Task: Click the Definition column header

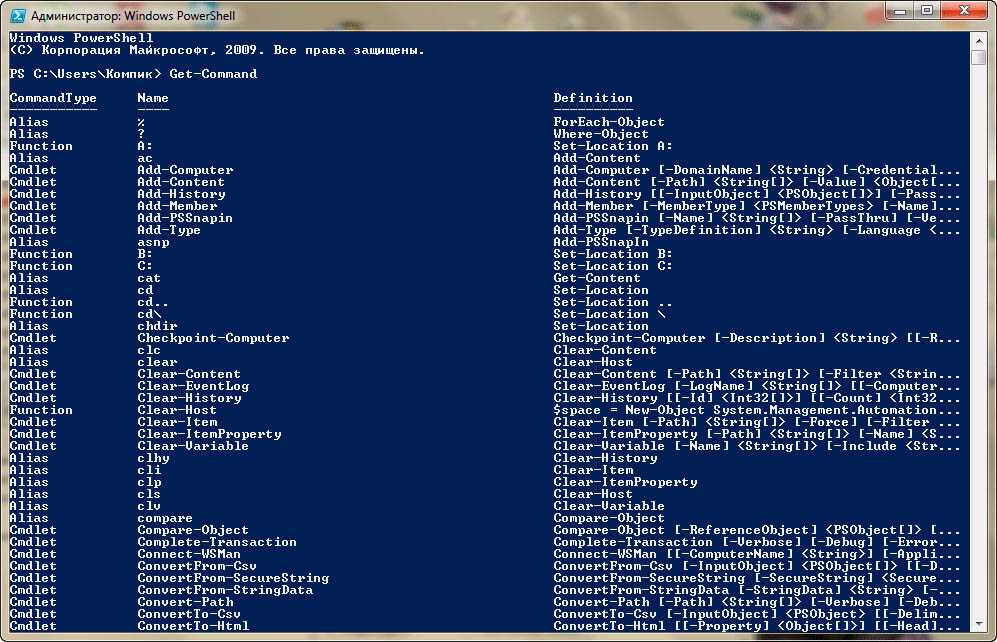Action: (593, 98)
